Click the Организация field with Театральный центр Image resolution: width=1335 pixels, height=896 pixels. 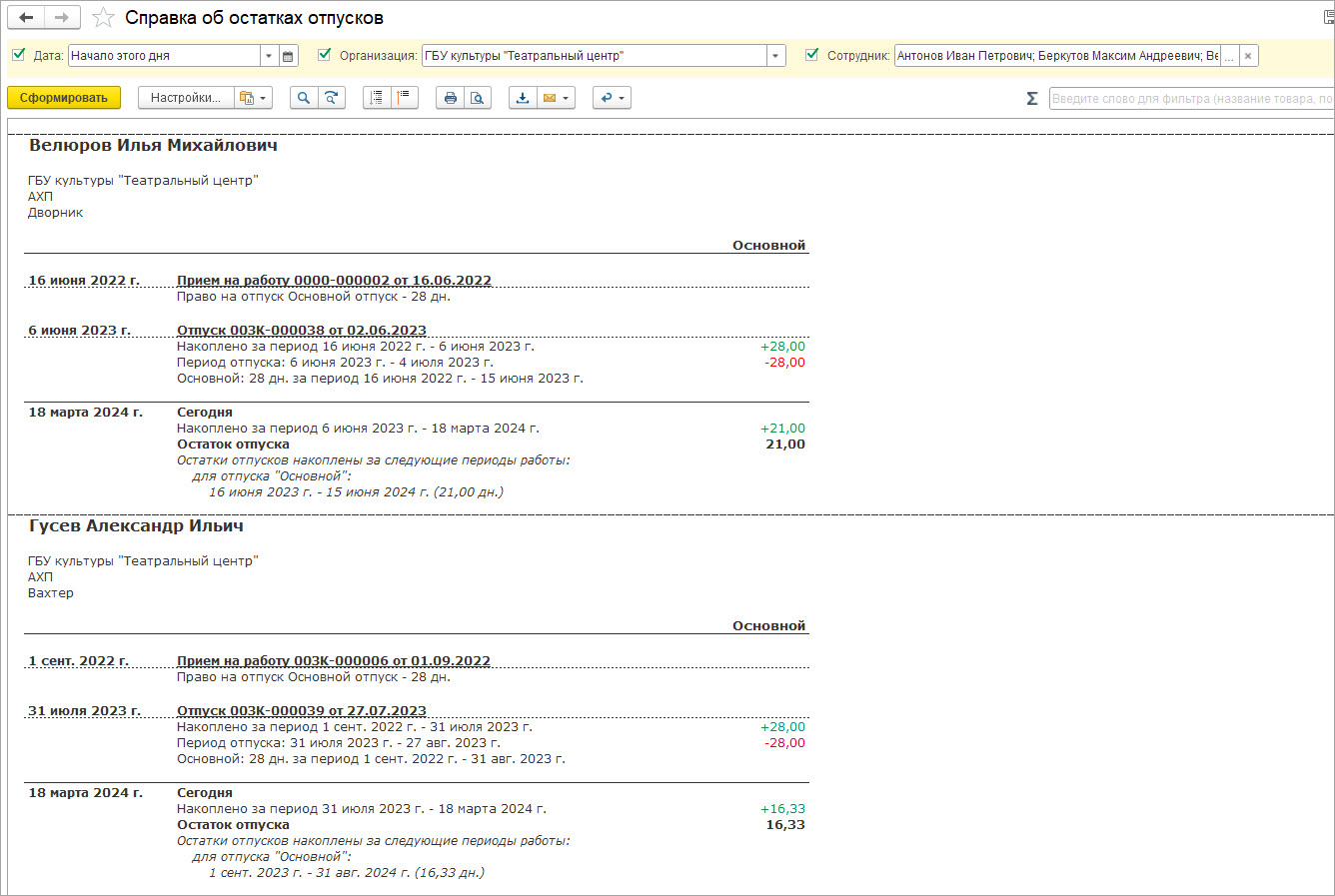(594, 56)
